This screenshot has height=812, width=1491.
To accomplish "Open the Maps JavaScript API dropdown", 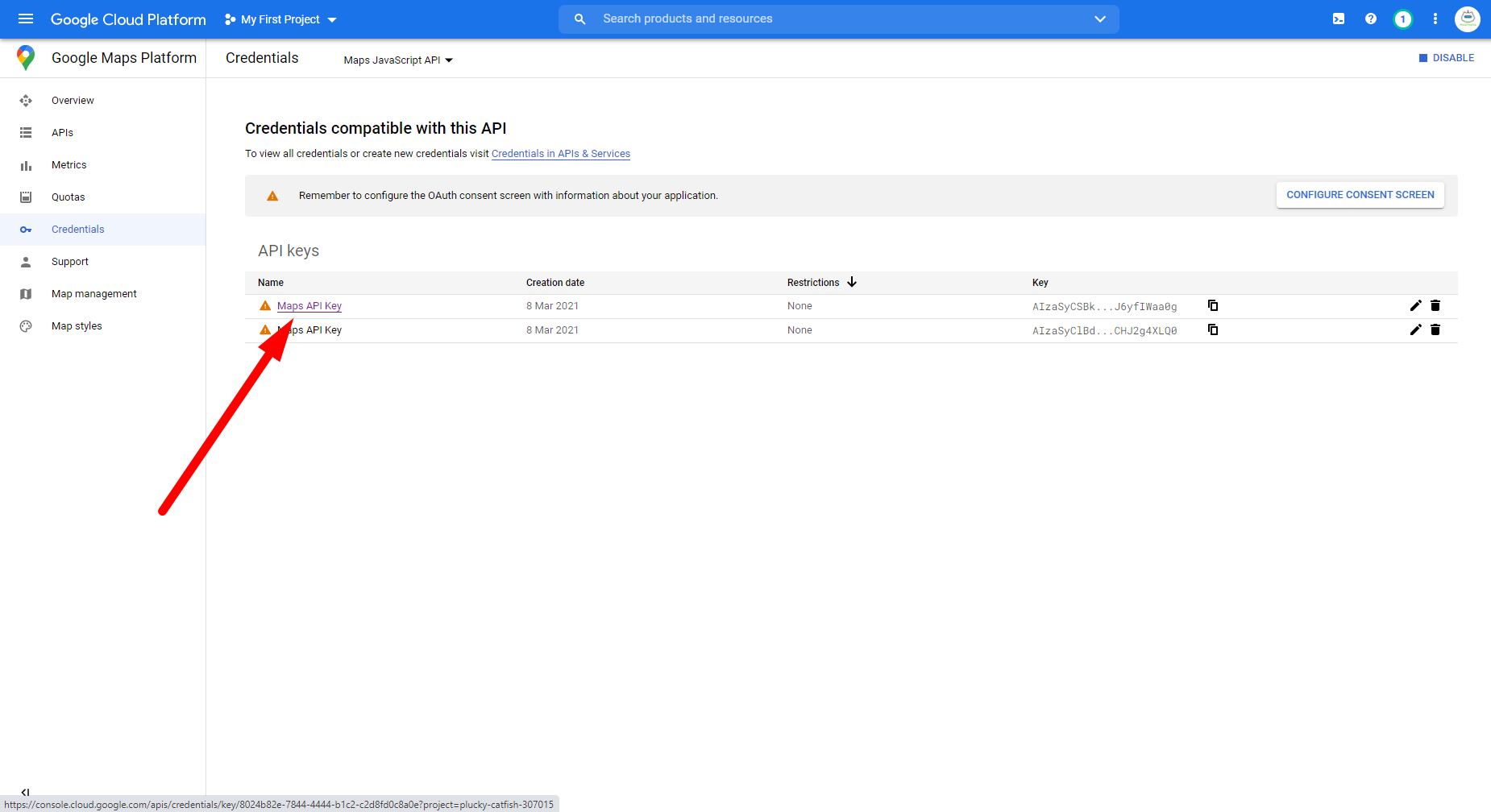I will [x=398, y=60].
